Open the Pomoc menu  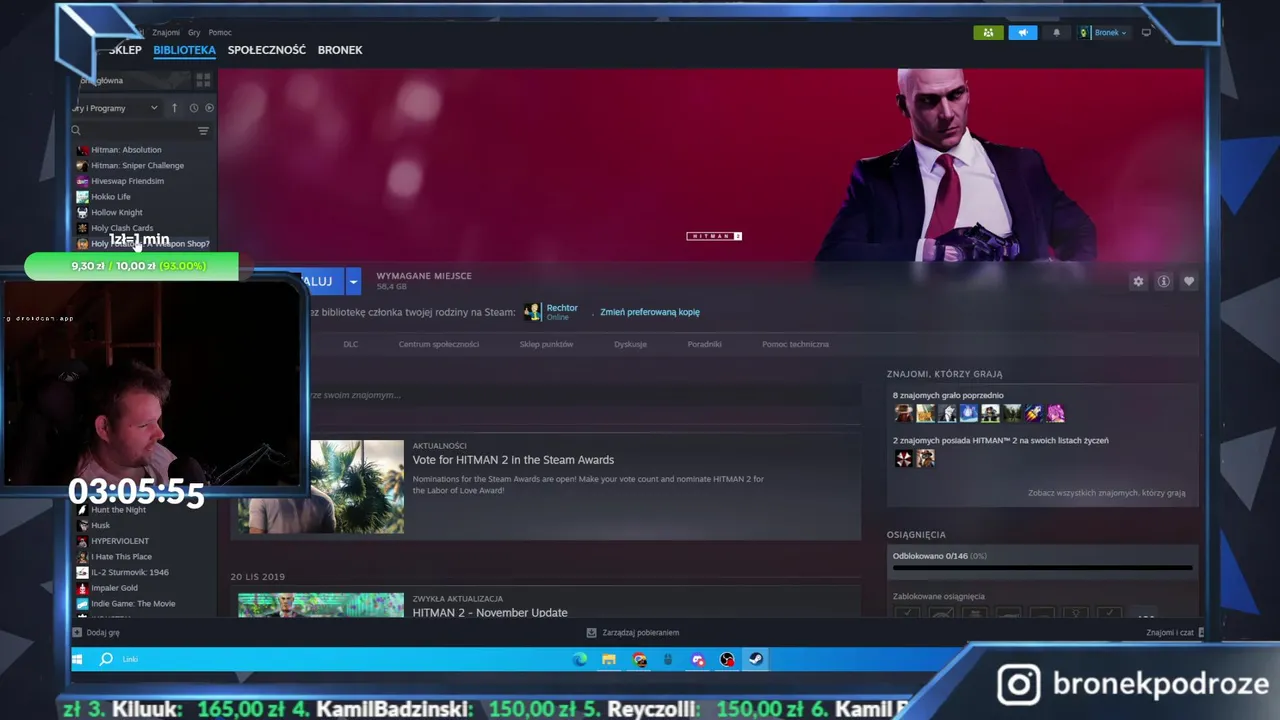220,33
